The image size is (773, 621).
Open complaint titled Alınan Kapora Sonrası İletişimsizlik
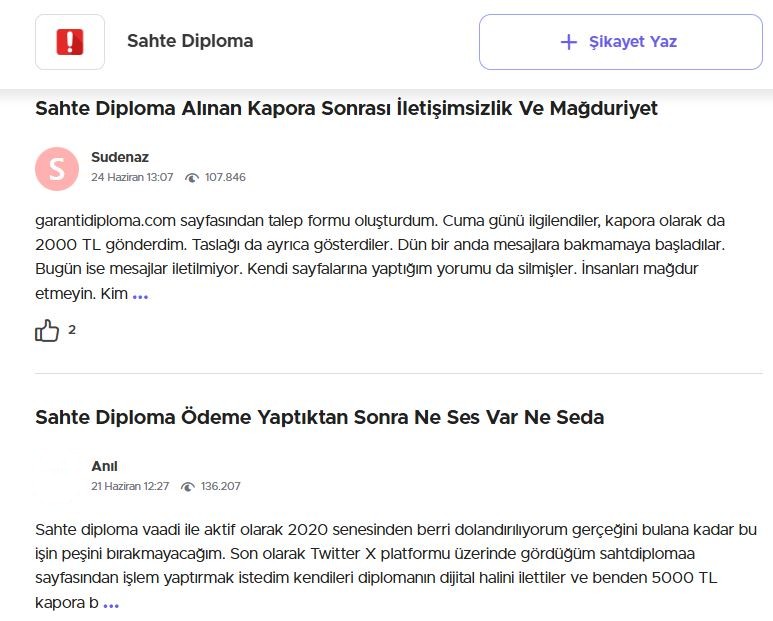coord(346,108)
